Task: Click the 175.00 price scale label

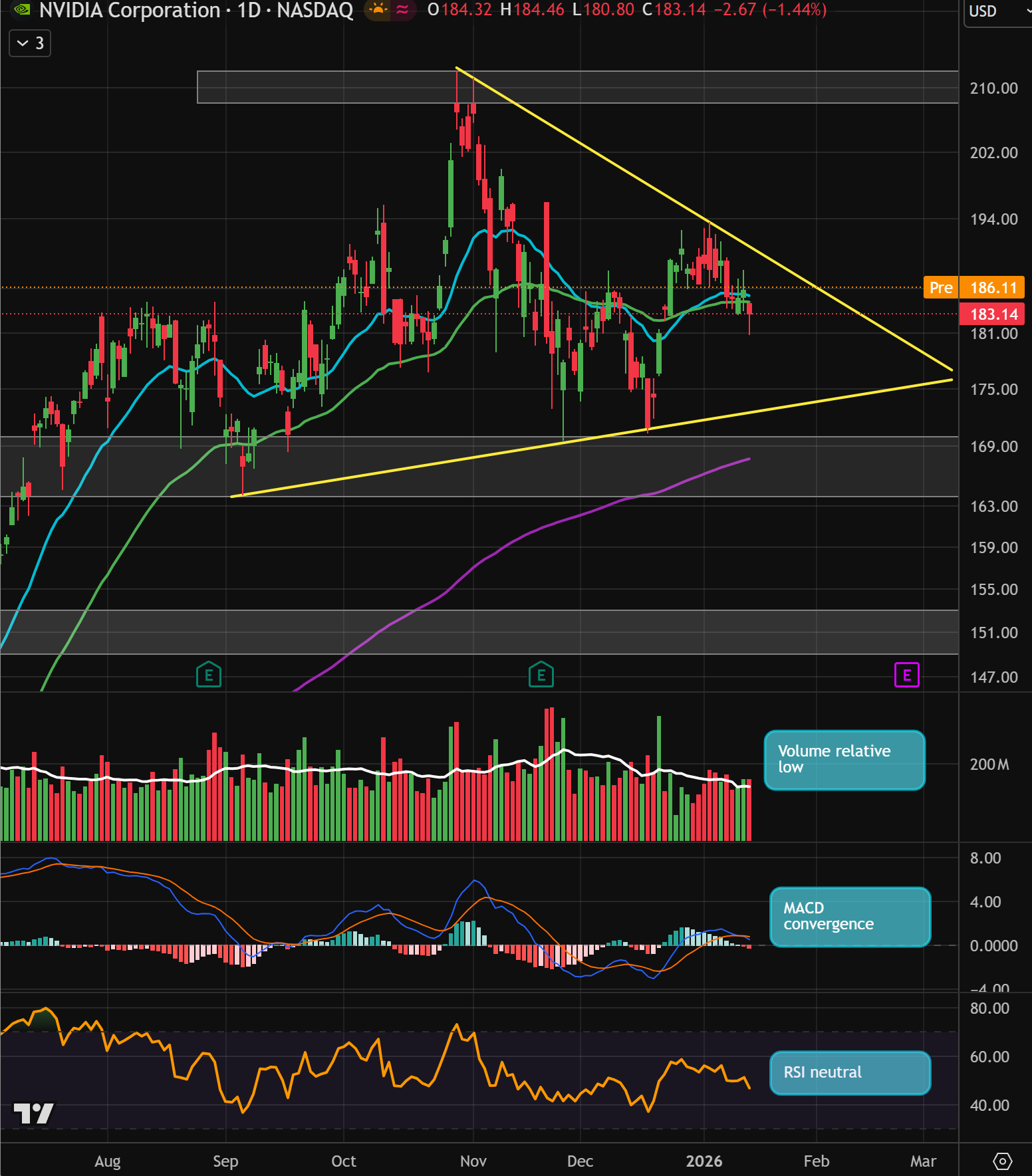Action: [x=993, y=390]
